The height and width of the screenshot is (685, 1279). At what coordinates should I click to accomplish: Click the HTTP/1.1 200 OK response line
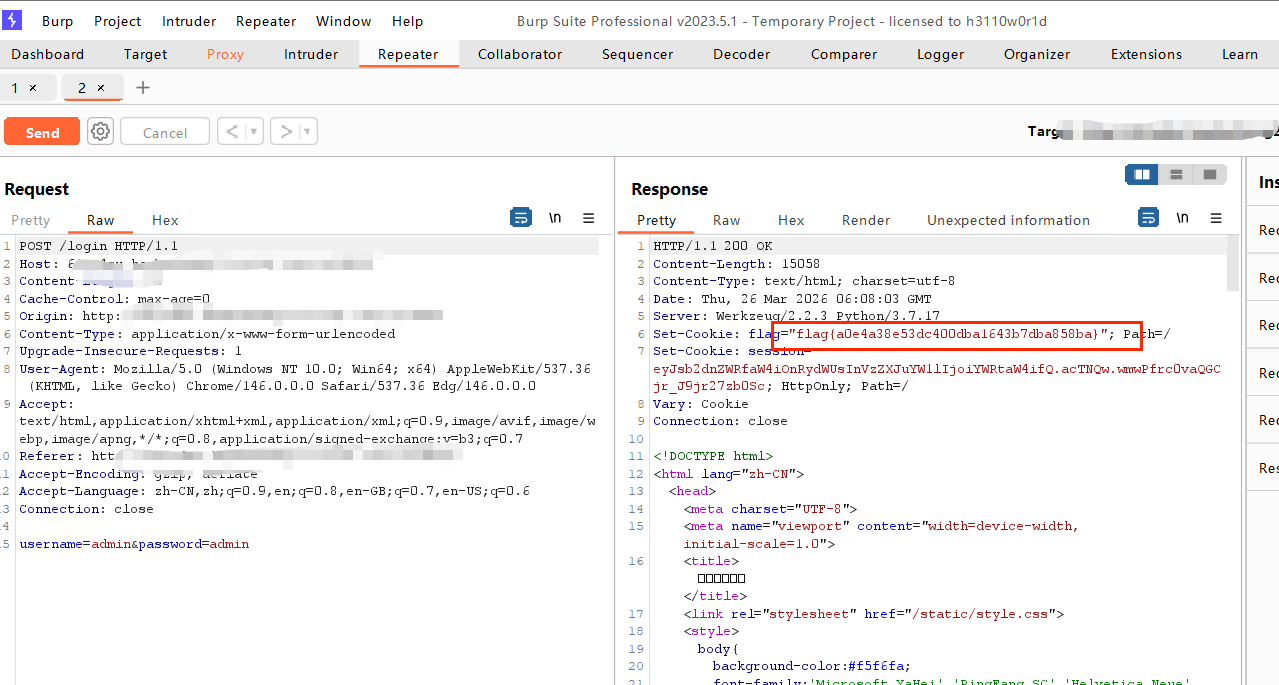tap(713, 246)
